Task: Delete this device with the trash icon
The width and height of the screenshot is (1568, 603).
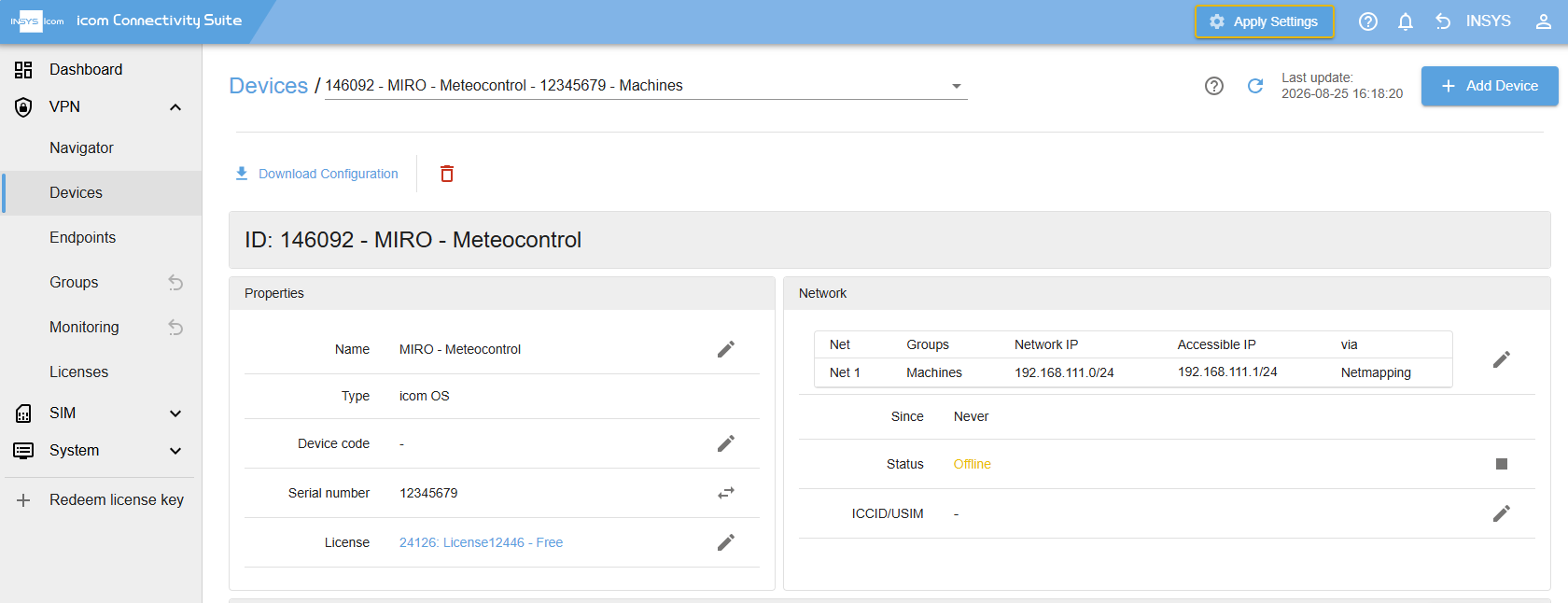Action: [447, 174]
